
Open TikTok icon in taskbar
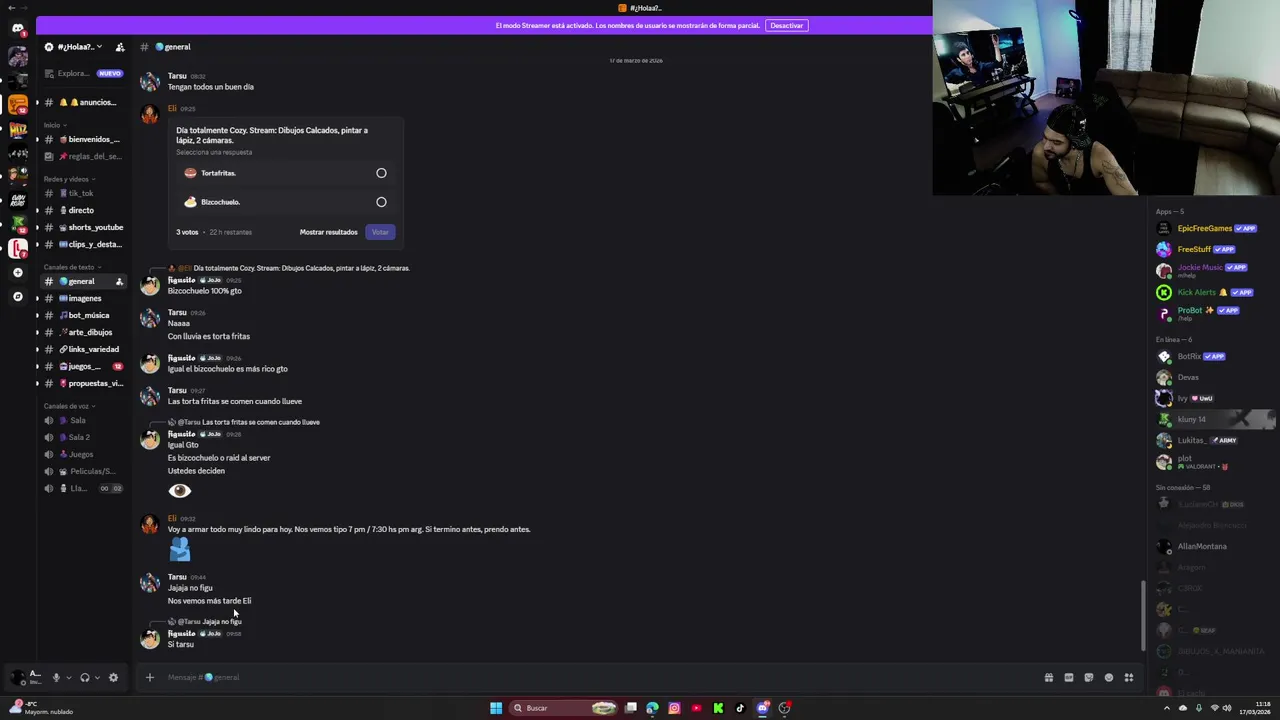tap(740, 708)
